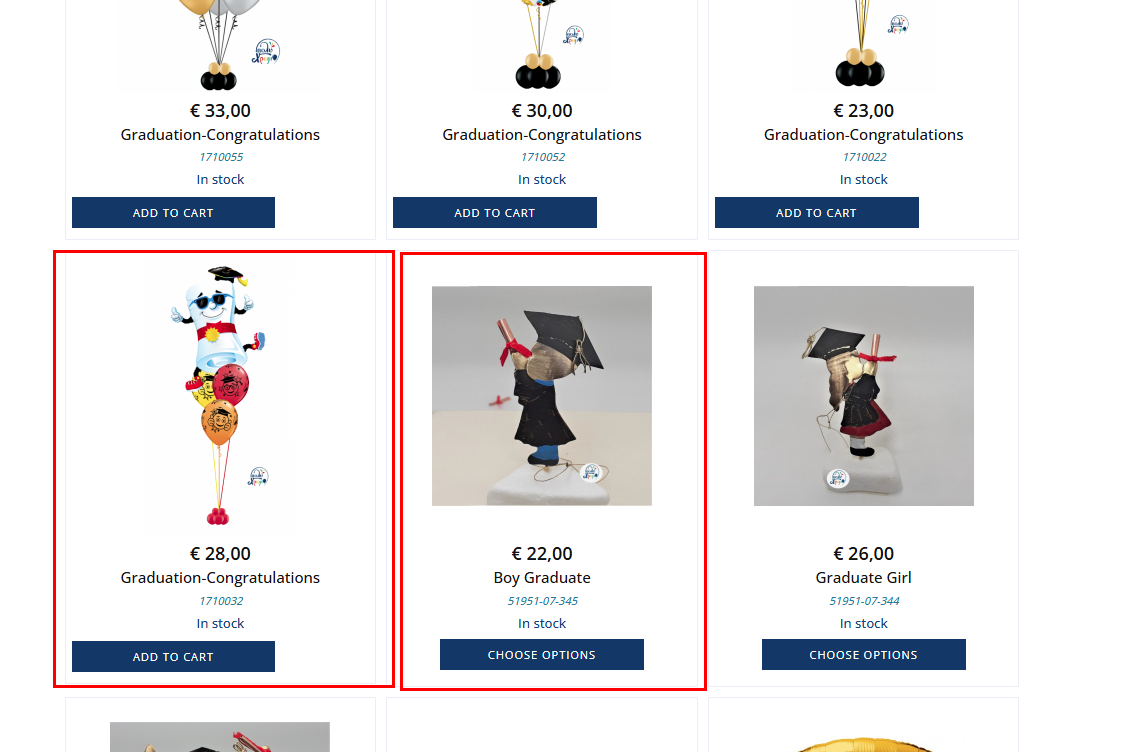Viewport: 1123px width, 752px height.
Task: Open the Graduate Girl title link
Action: click(864, 577)
